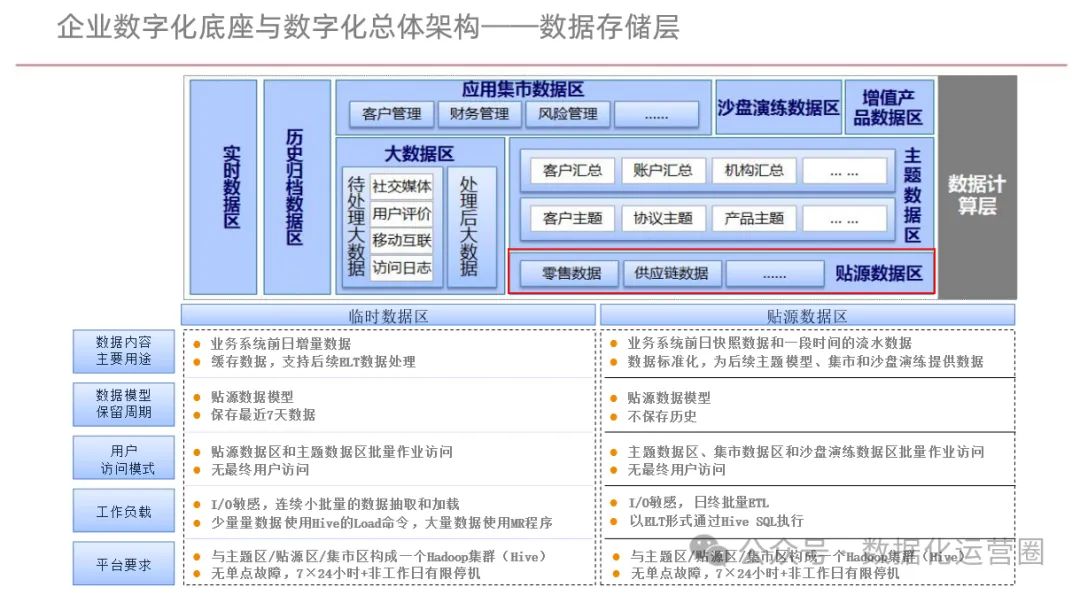
Task: Select the 产品主题 box
Action: click(x=754, y=218)
